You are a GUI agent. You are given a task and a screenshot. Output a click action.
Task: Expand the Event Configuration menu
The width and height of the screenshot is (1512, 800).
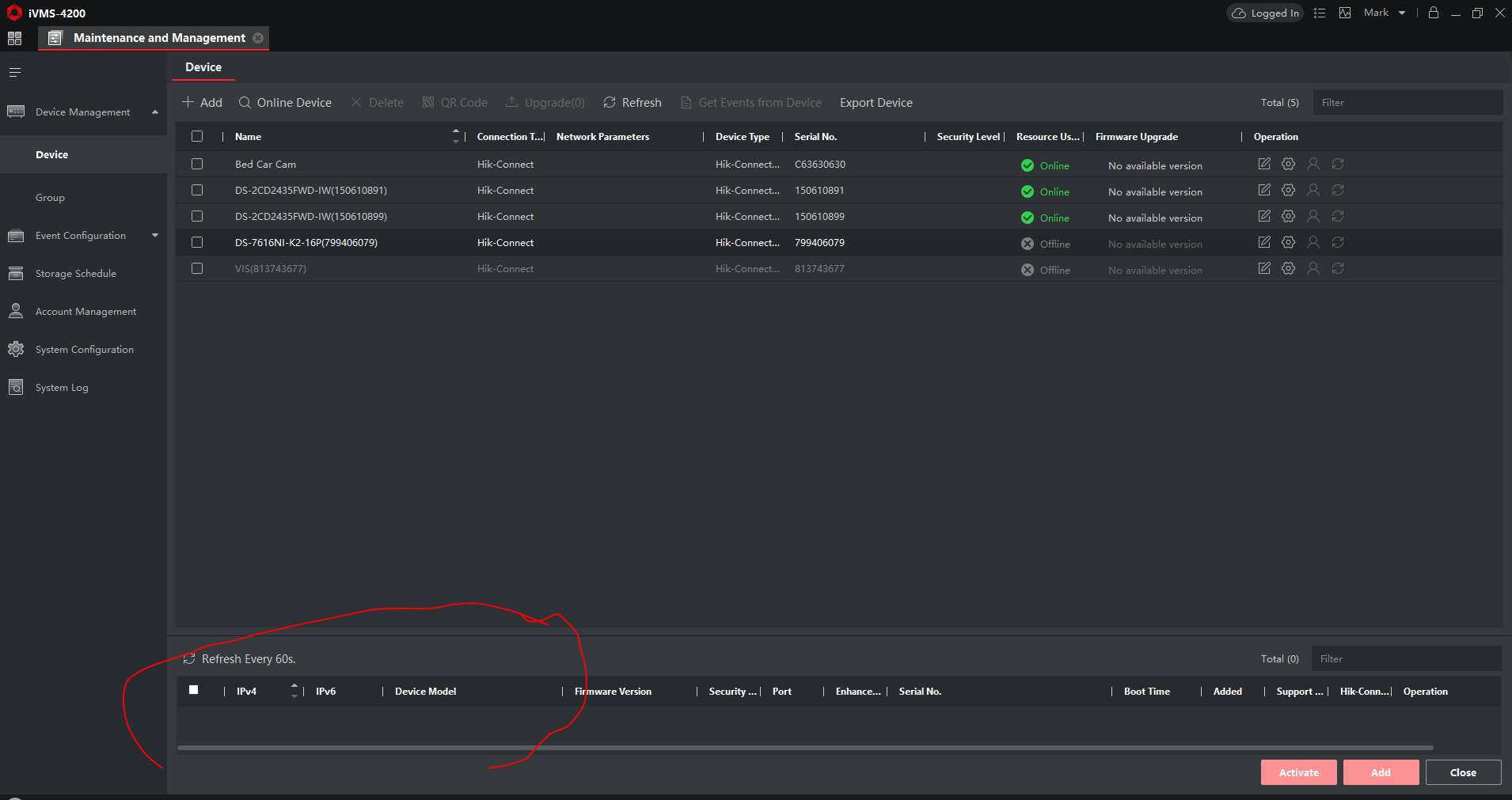click(x=155, y=236)
